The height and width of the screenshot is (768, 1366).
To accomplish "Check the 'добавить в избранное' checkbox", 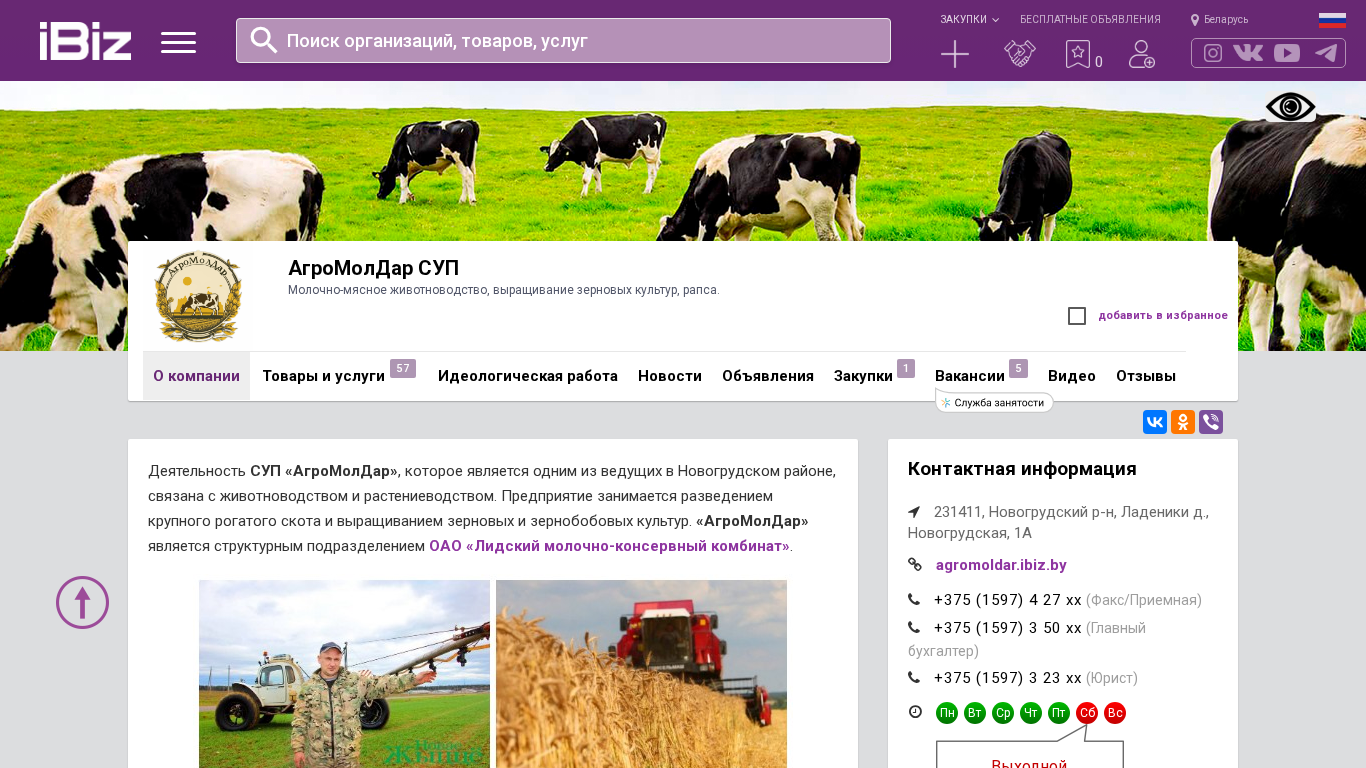I will tap(1077, 316).
